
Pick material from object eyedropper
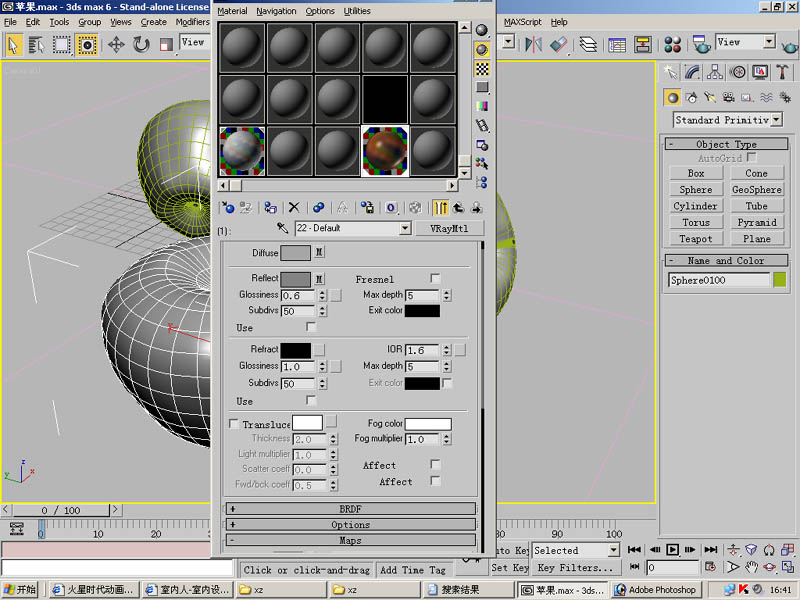(x=282, y=228)
